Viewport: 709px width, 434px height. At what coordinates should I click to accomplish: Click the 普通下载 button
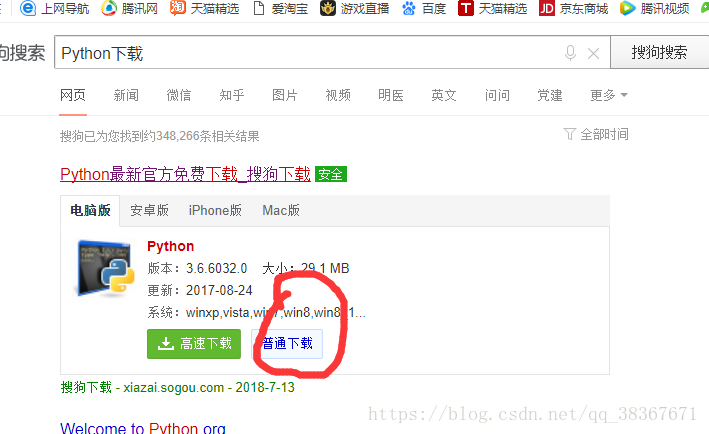coord(287,344)
